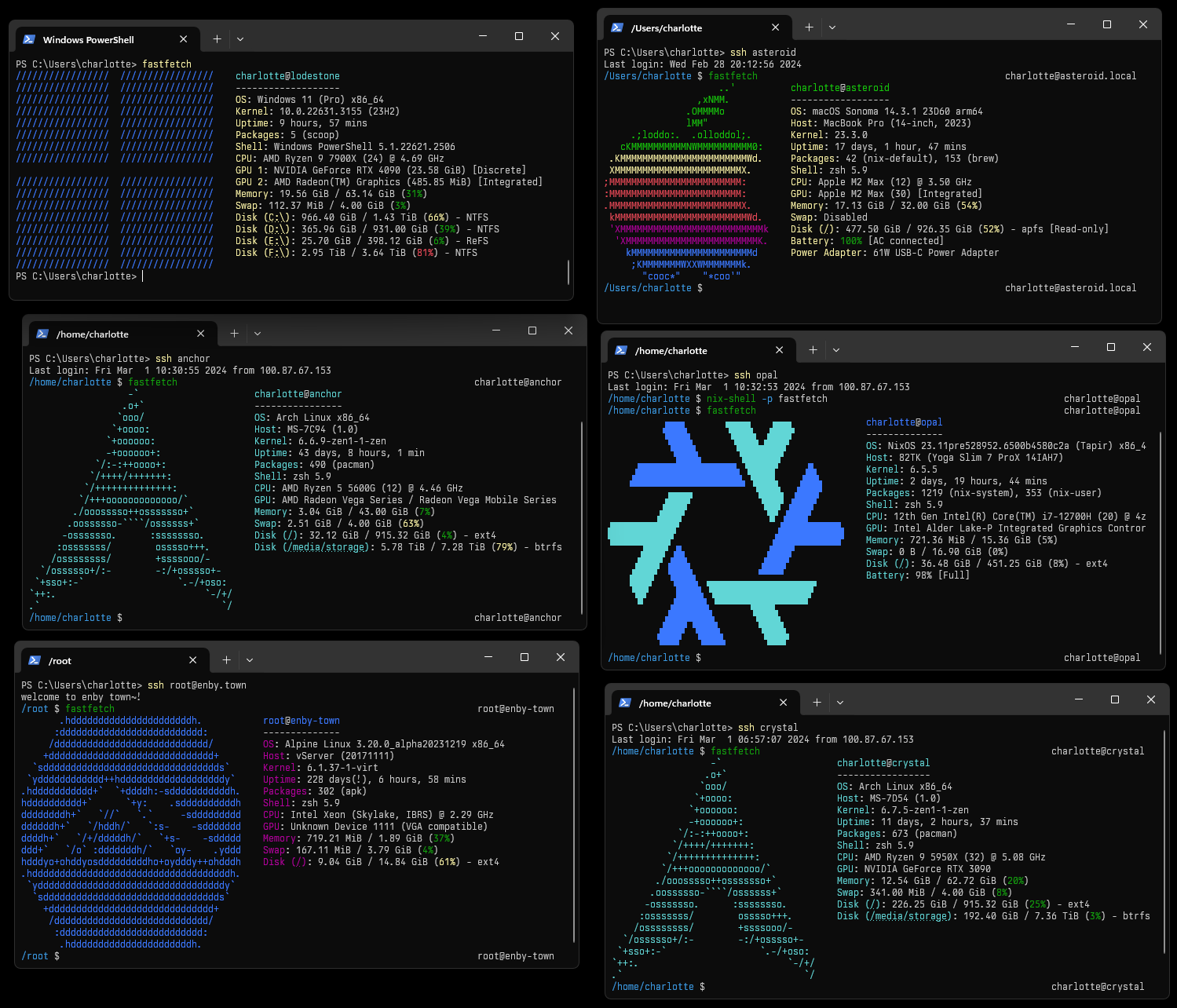Click 'CPU: AMD Ryzen 5 5600G' line

coord(359,488)
